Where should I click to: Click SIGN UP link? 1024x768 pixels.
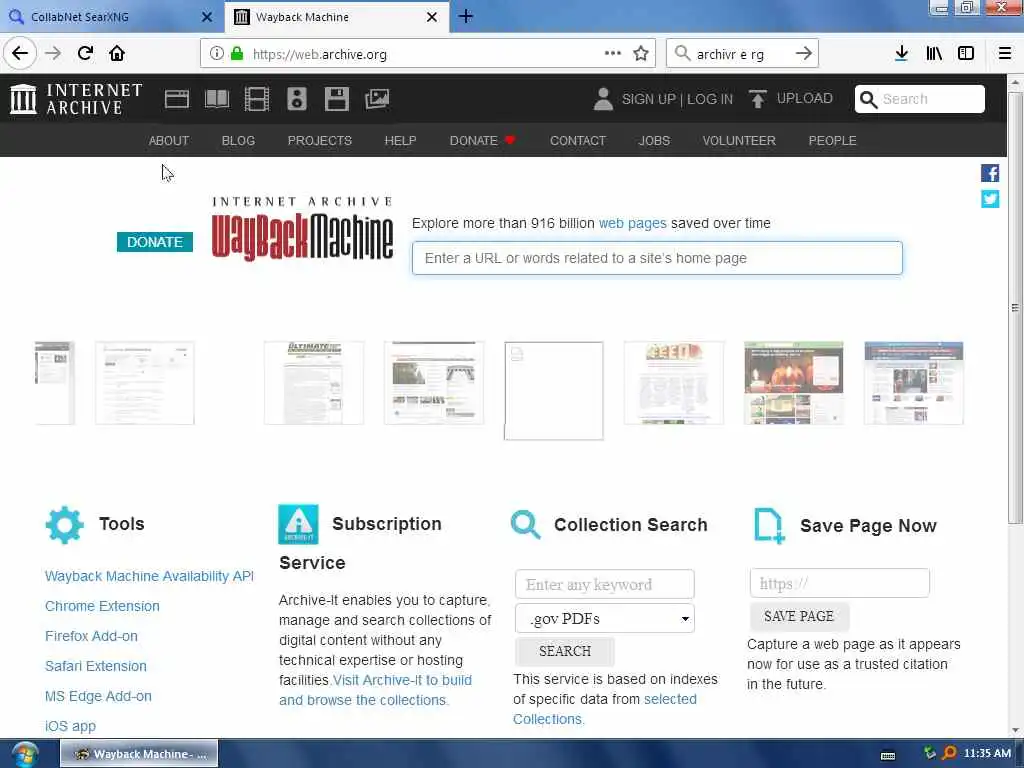[648, 99]
